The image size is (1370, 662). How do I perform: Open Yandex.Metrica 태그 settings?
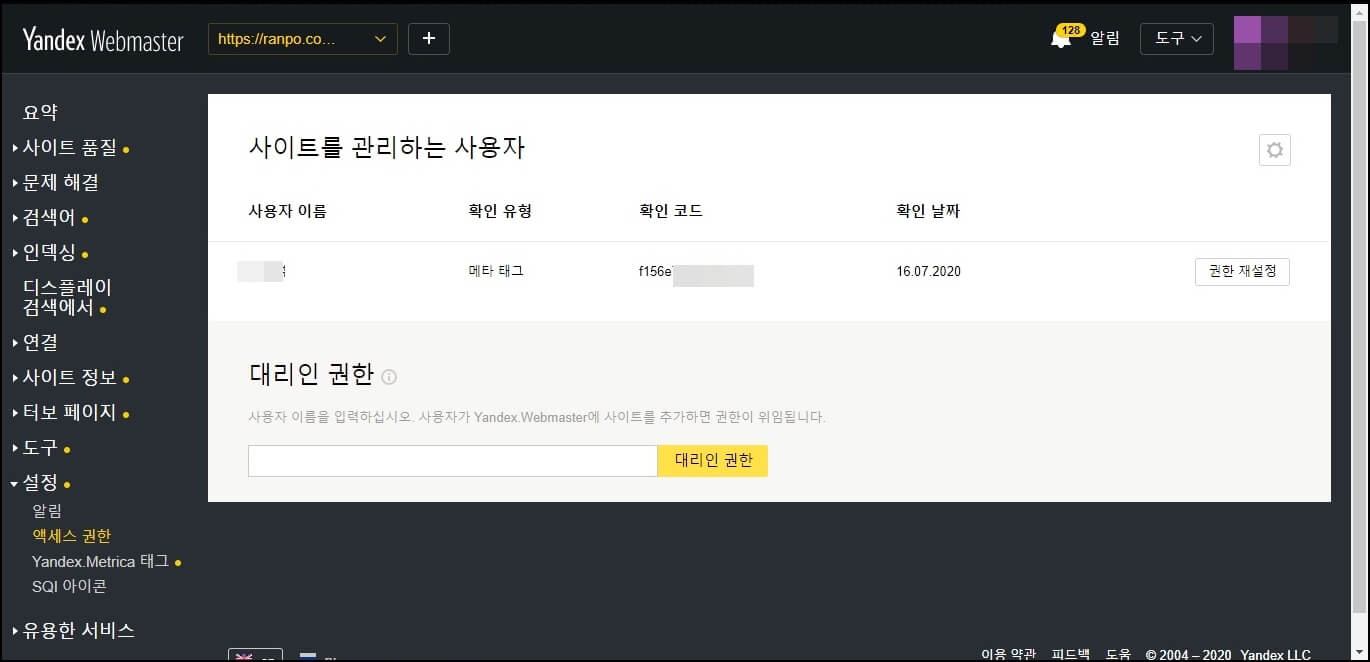pos(101,562)
